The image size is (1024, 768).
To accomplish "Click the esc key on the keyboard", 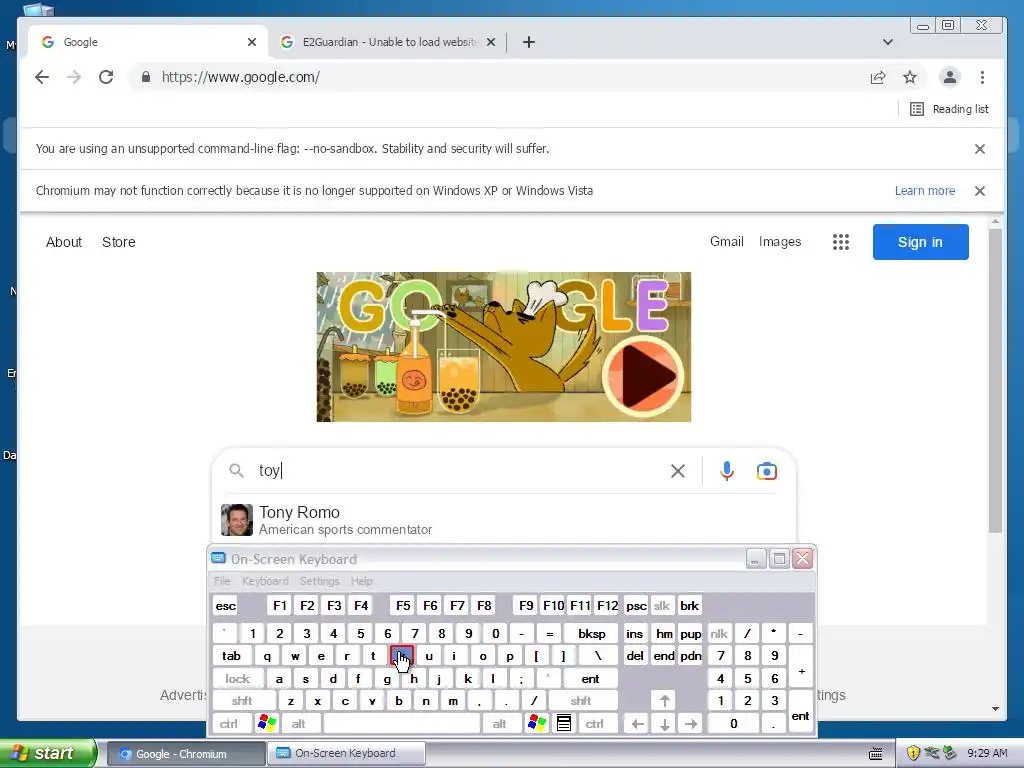I will (225, 606).
